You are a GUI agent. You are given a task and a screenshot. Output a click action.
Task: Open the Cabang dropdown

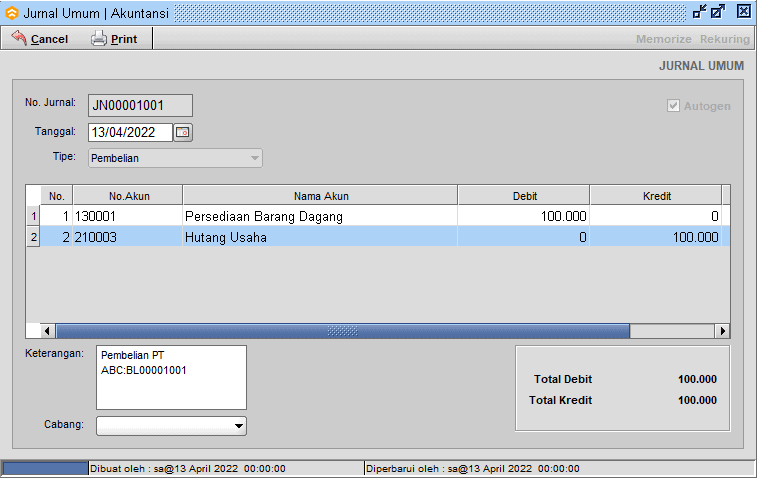[x=171, y=426]
